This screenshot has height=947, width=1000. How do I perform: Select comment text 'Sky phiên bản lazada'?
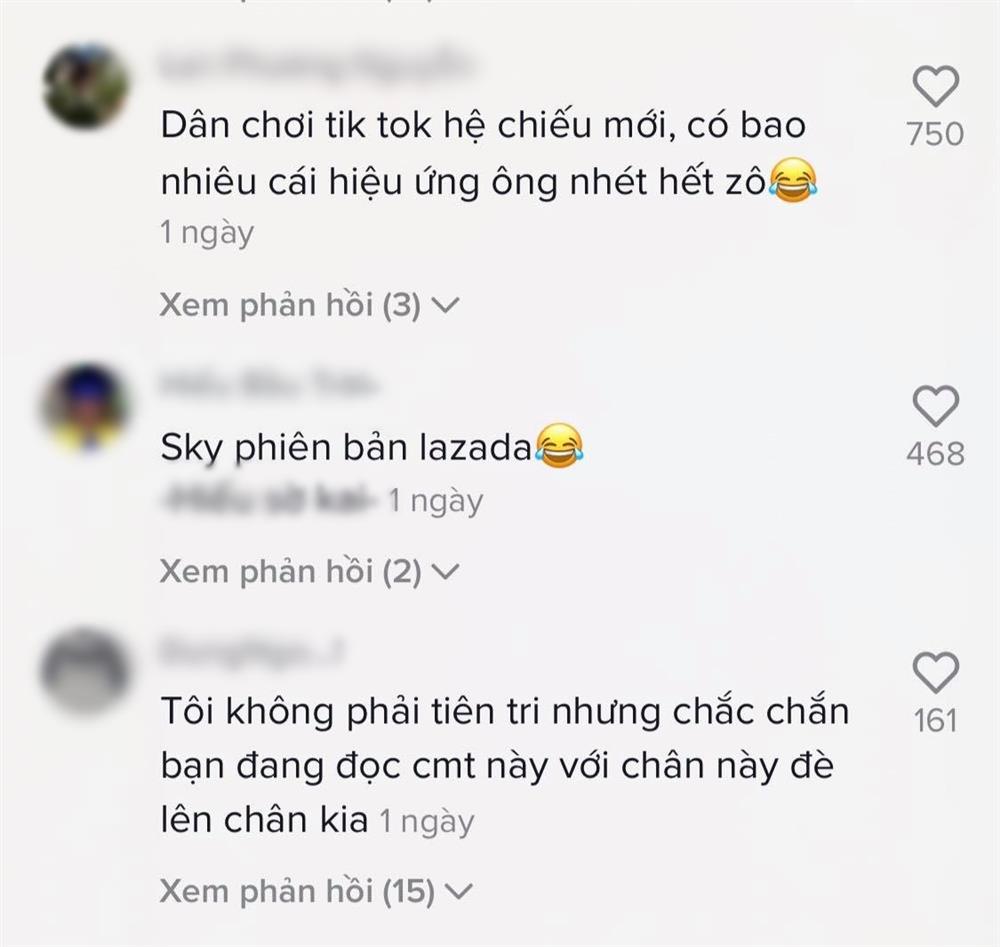tap(346, 448)
